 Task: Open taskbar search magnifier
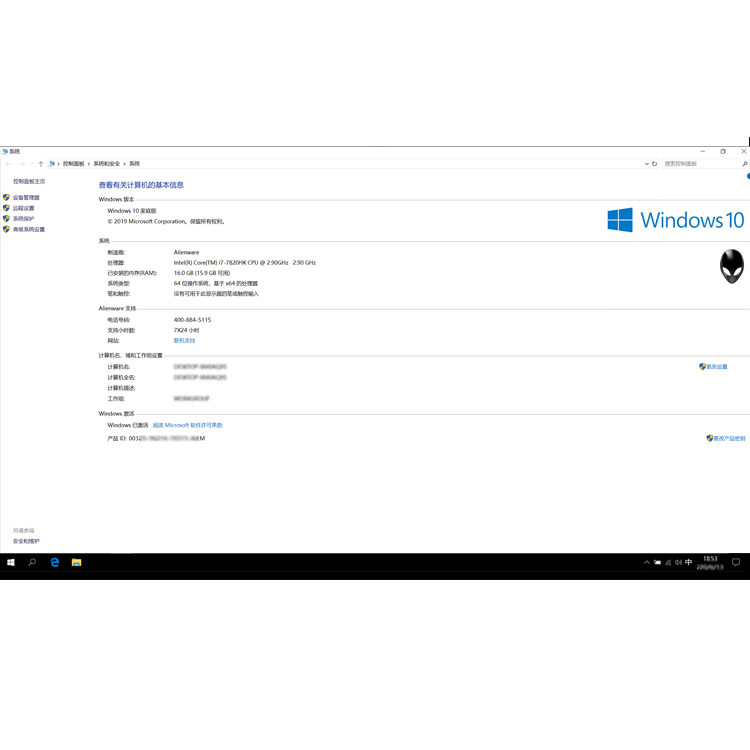coord(32,562)
